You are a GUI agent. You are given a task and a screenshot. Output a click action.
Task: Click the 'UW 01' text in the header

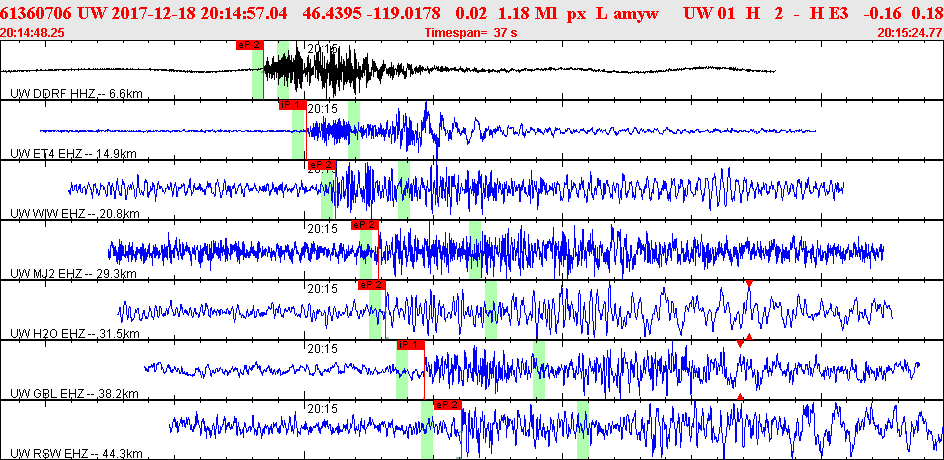(710, 13)
